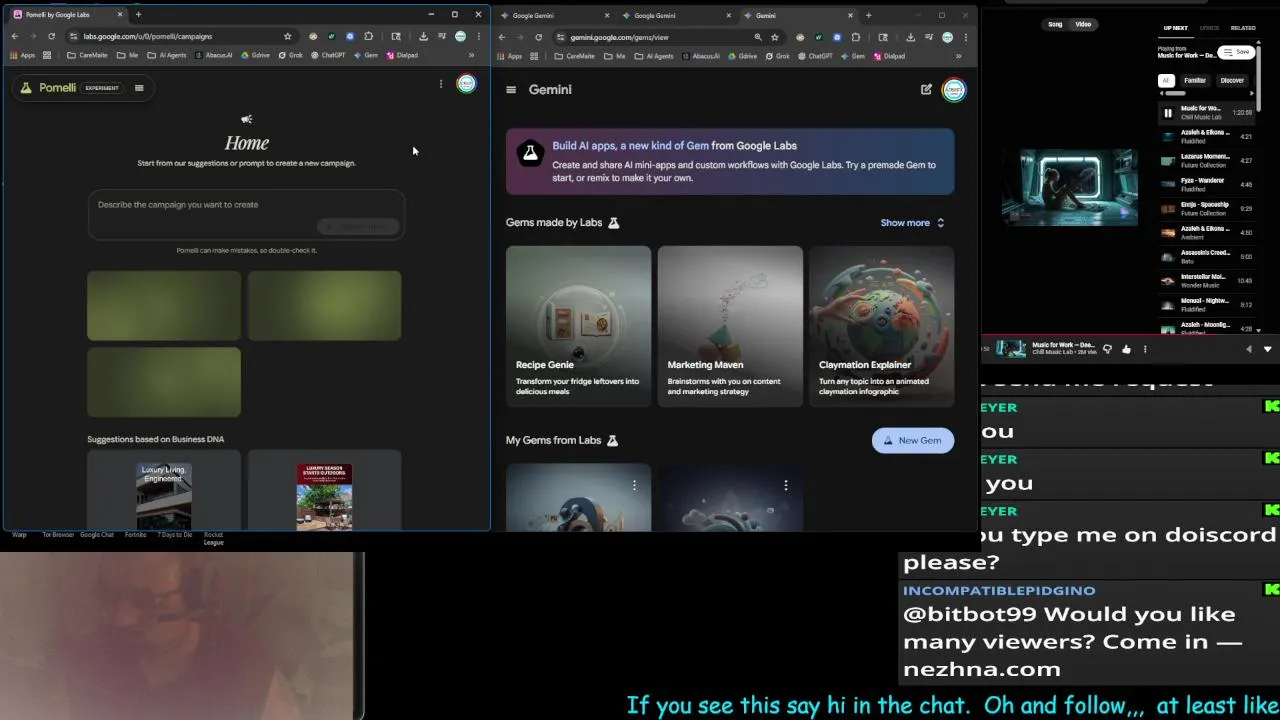Bookmark the Gemini gems page
Screen dimensions: 1280x720
(774, 37)
